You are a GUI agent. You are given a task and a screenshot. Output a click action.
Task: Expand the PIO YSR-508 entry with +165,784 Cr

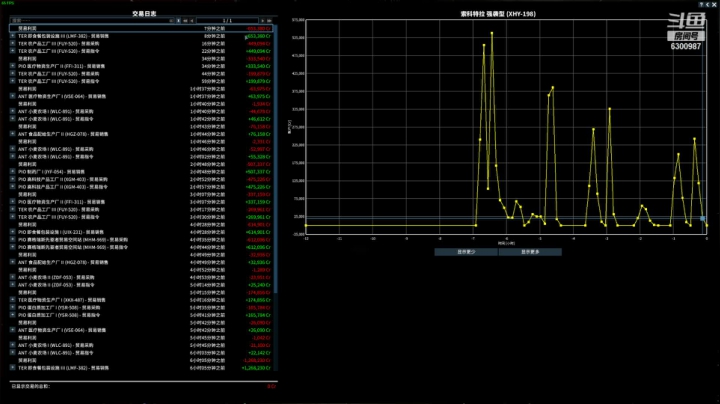(x=13, y=315)
